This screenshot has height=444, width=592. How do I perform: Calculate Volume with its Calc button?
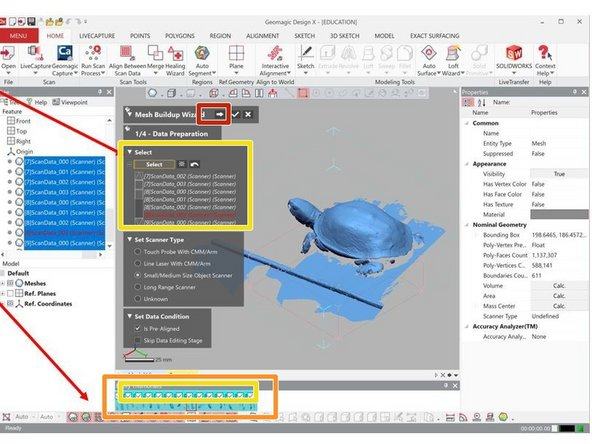(x=559, y=286)
